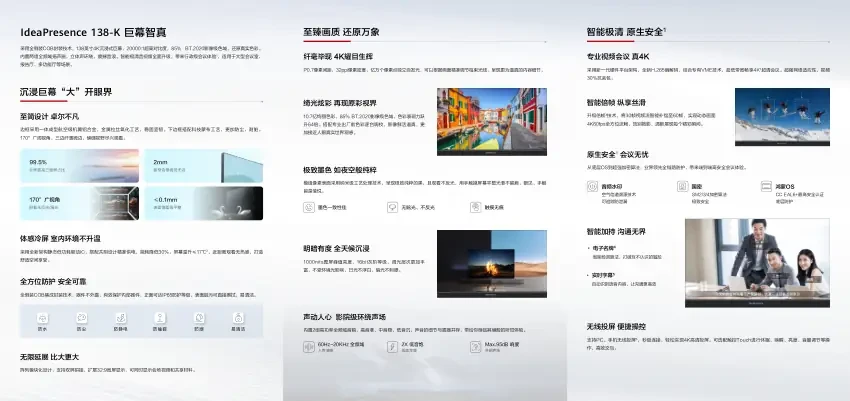
Task: Click the 鸿蒙OS icon
Action: [766, 186]
